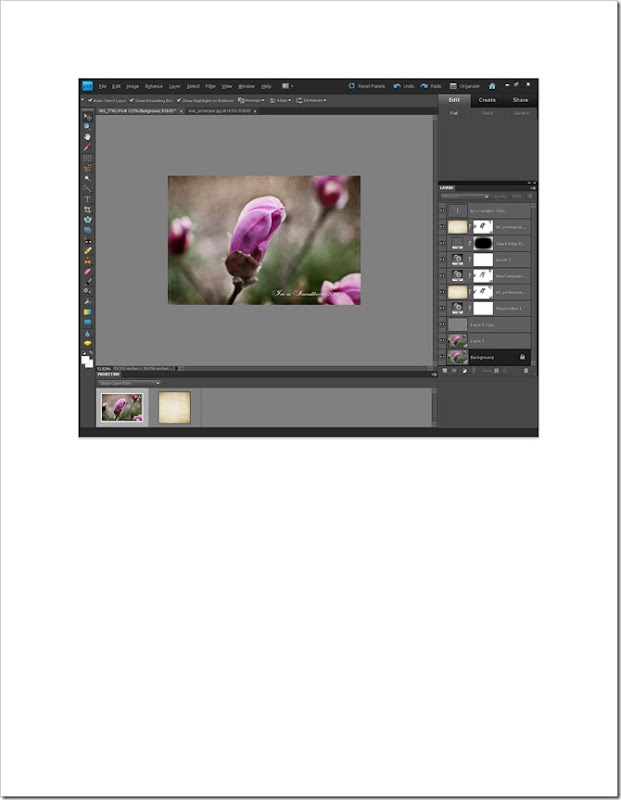Switch to Guided edit mode
621x800 pixels.
pyautogui.click(x=521, y=113)
